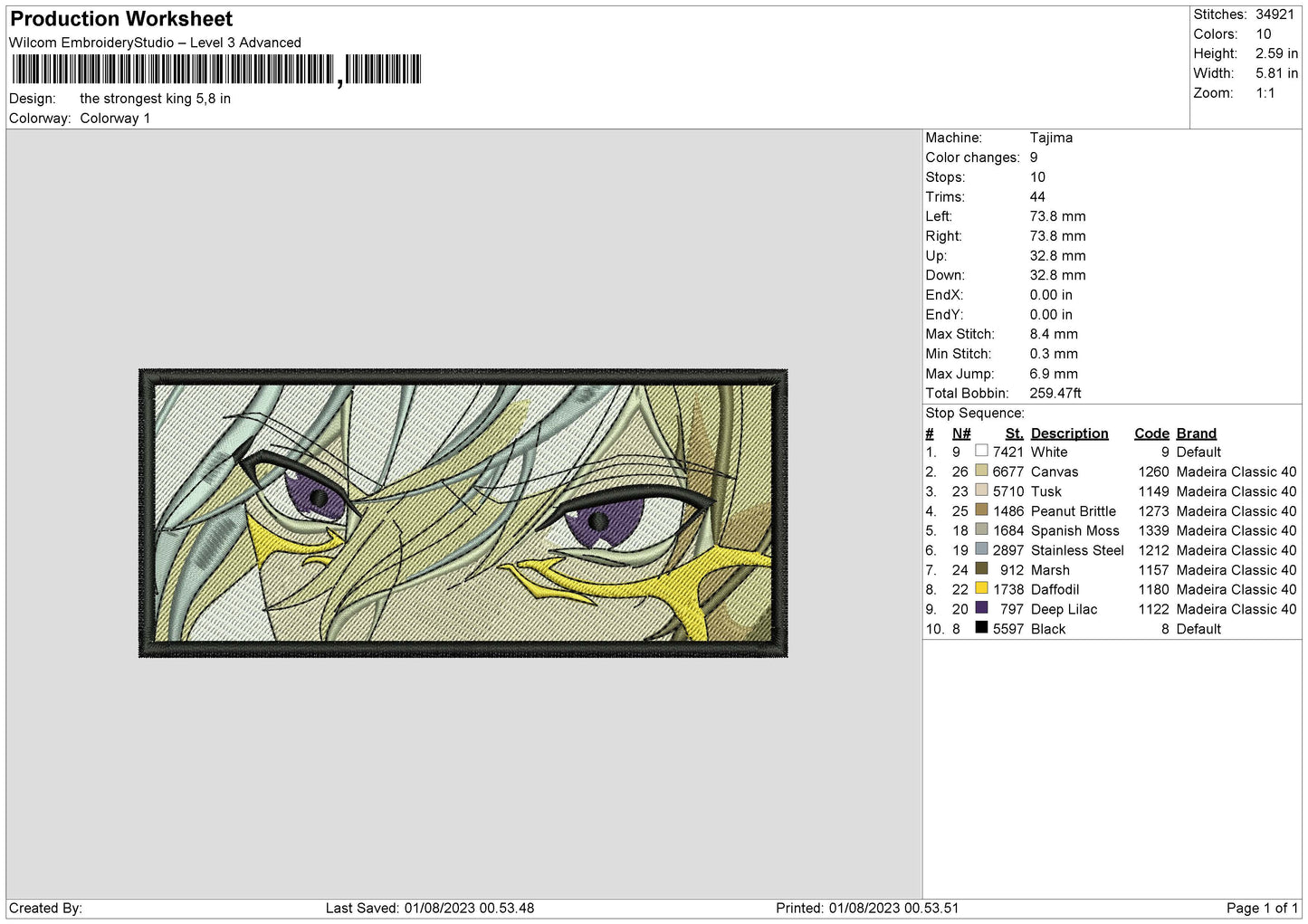Click stitch count 7421 in White row
Viewport: 1308px width, 924px height.
point(1007,452)
